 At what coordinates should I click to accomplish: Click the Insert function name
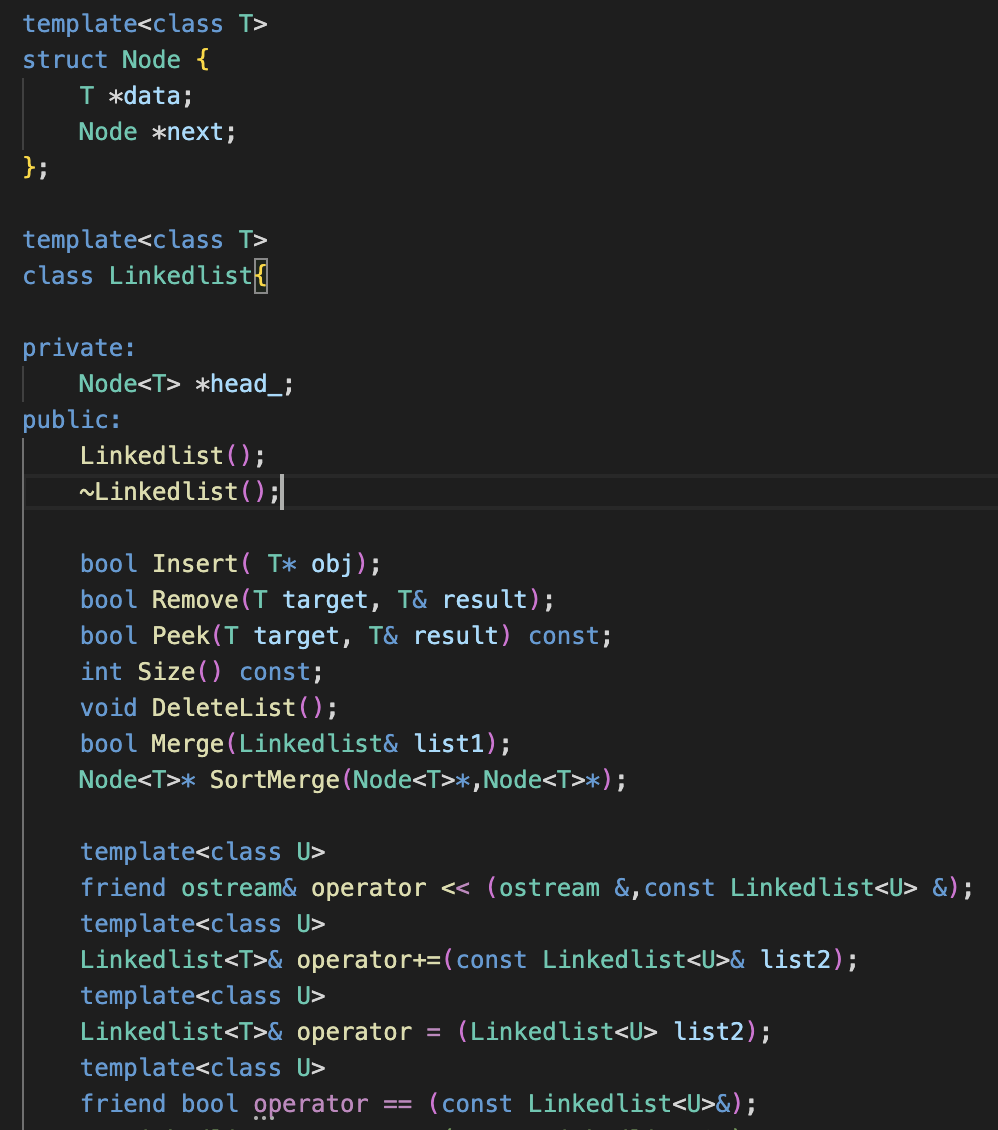(x=194, y=563)
